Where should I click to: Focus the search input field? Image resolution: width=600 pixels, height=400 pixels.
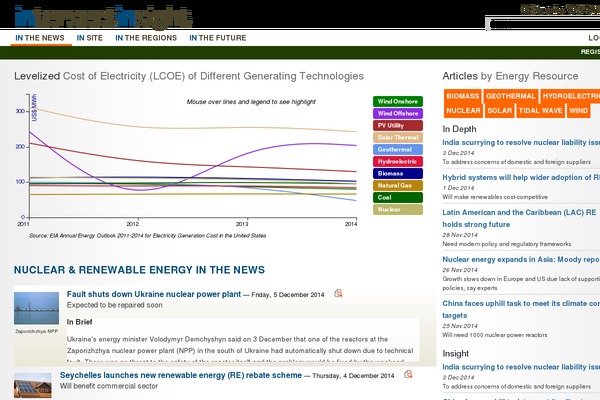click(x=543, y=24)
